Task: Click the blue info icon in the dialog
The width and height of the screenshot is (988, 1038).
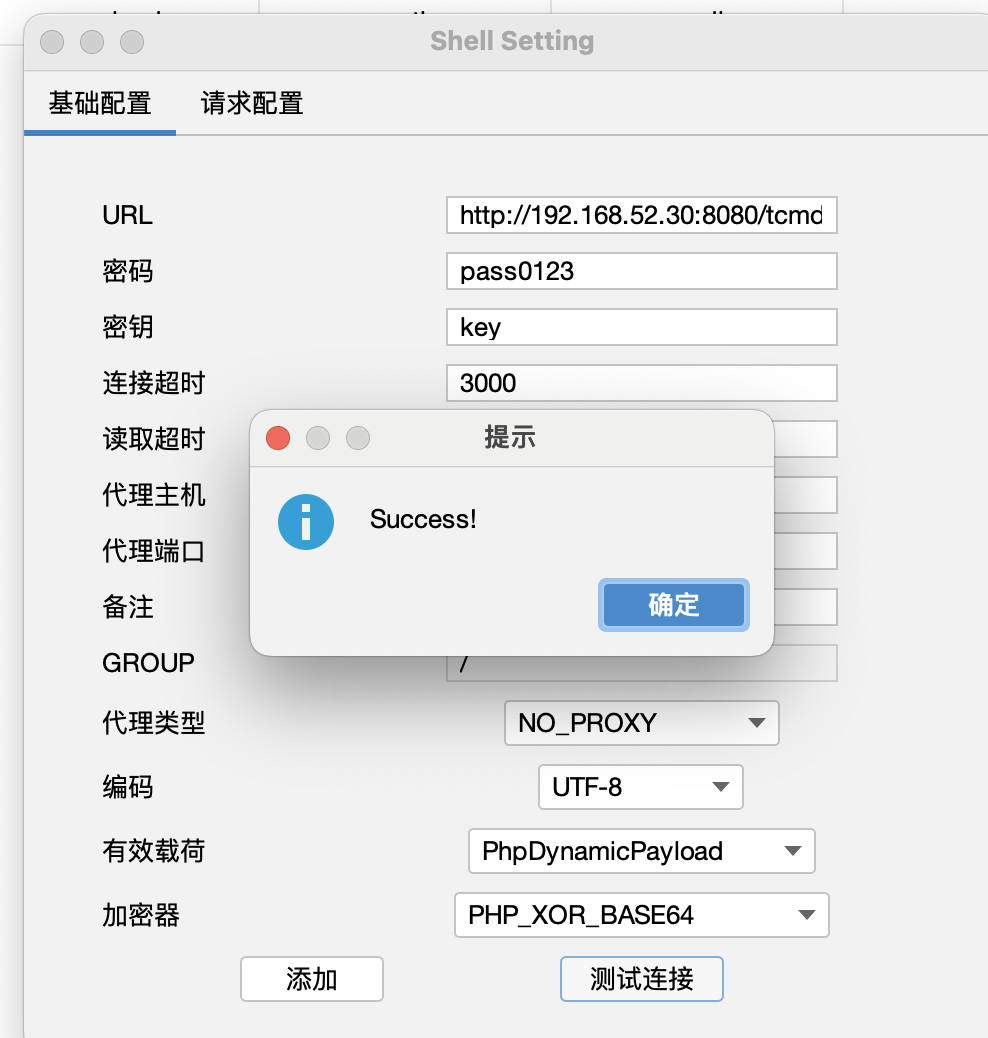Action: (305, 522)
